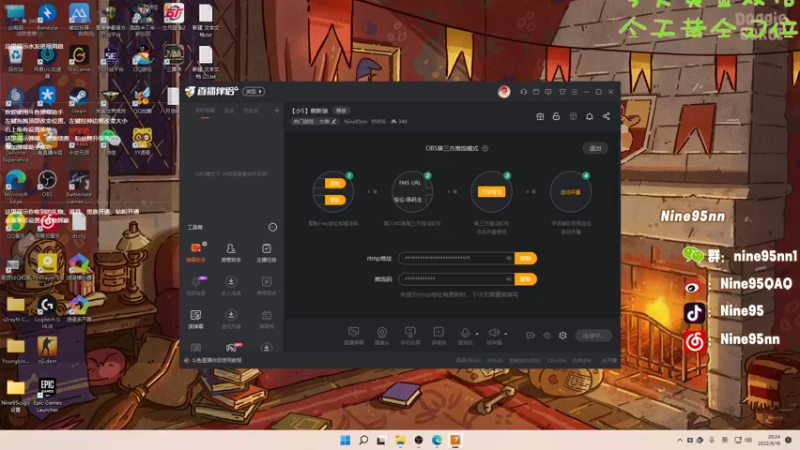Click the top 复制 button in step 1
The width and height of the screenshot is (800, 450).
[335, 183]
